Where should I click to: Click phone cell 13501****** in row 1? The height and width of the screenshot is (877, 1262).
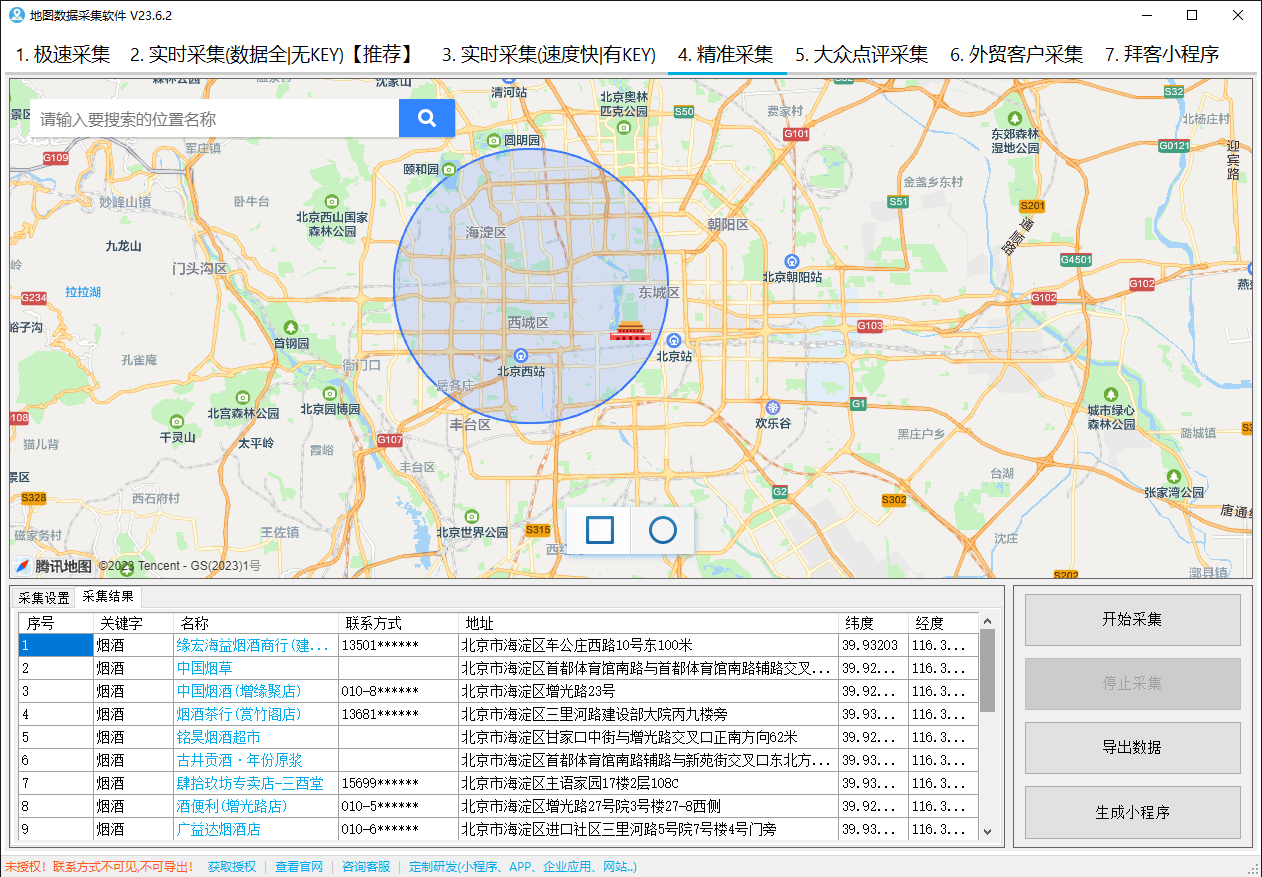pyautogui.click(x=398, y=645)
